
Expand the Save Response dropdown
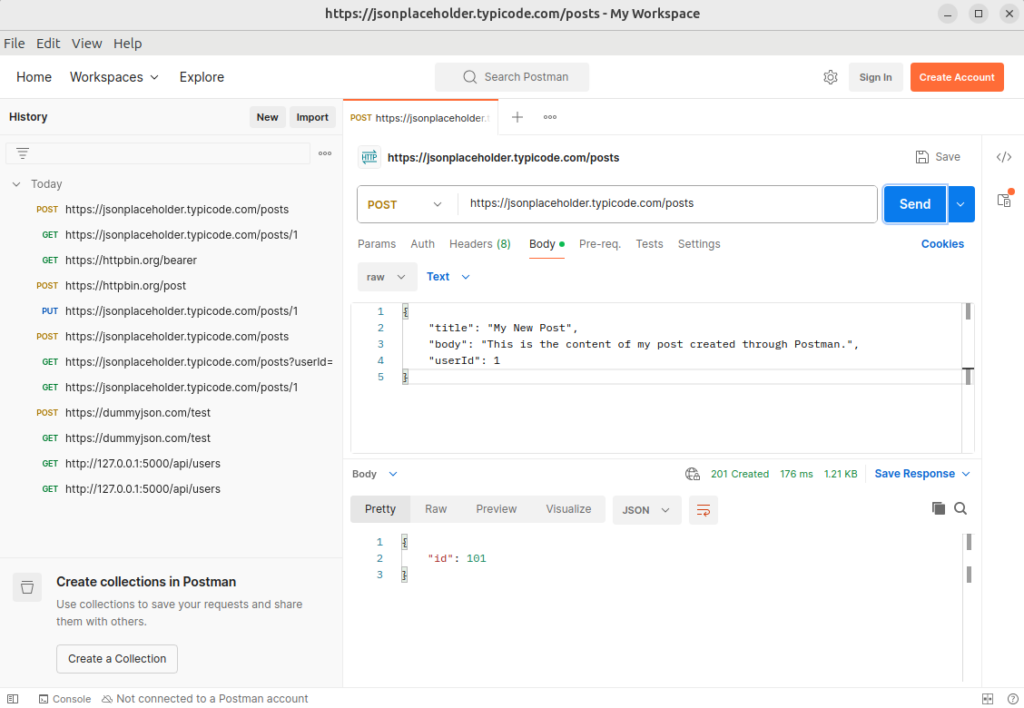coord(923,474)
